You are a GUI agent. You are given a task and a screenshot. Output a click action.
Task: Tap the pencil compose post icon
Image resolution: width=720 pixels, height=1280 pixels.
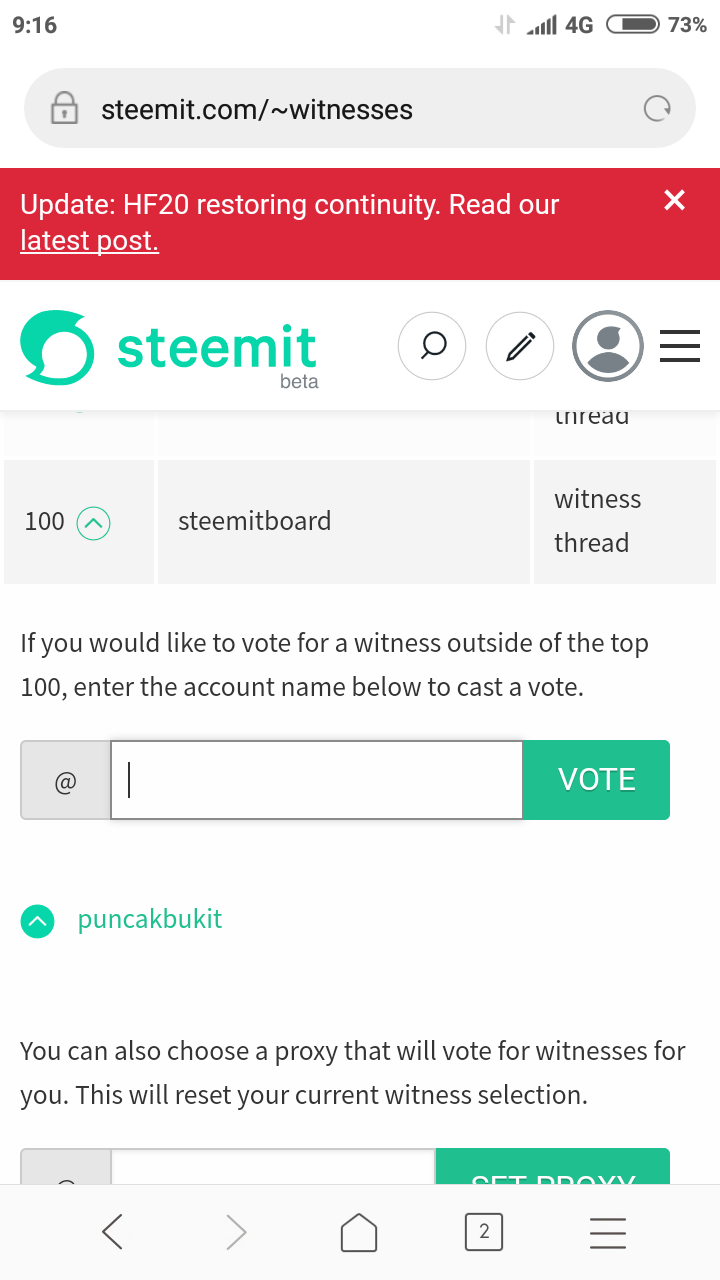pyautogui.click(x=520, y=346)
